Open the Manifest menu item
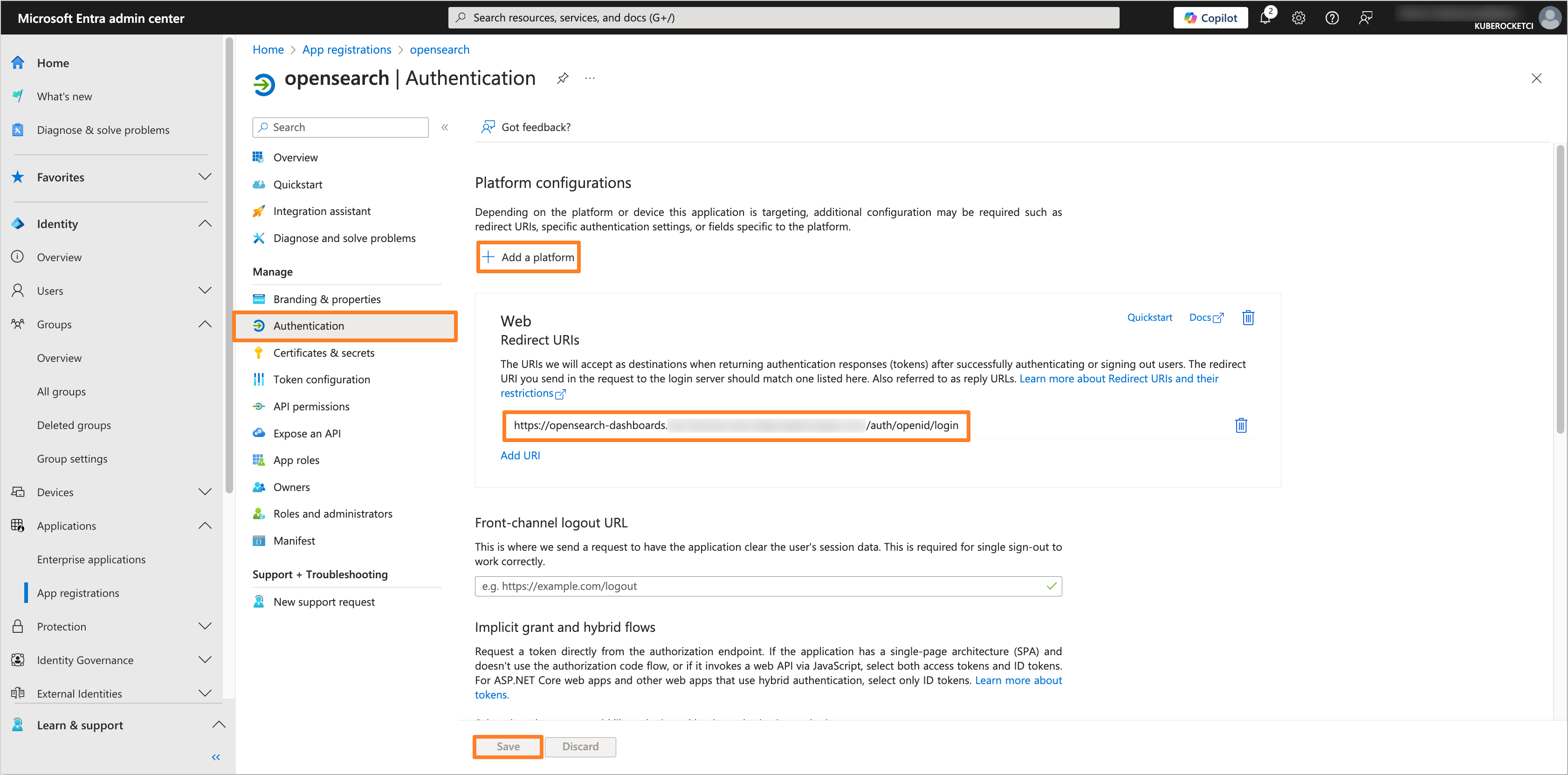 click(x=294, y=540)
